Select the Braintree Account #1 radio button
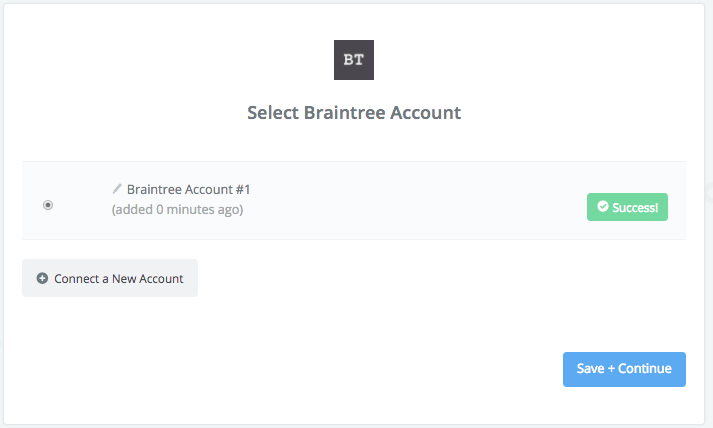 click(x=48, y=205)
